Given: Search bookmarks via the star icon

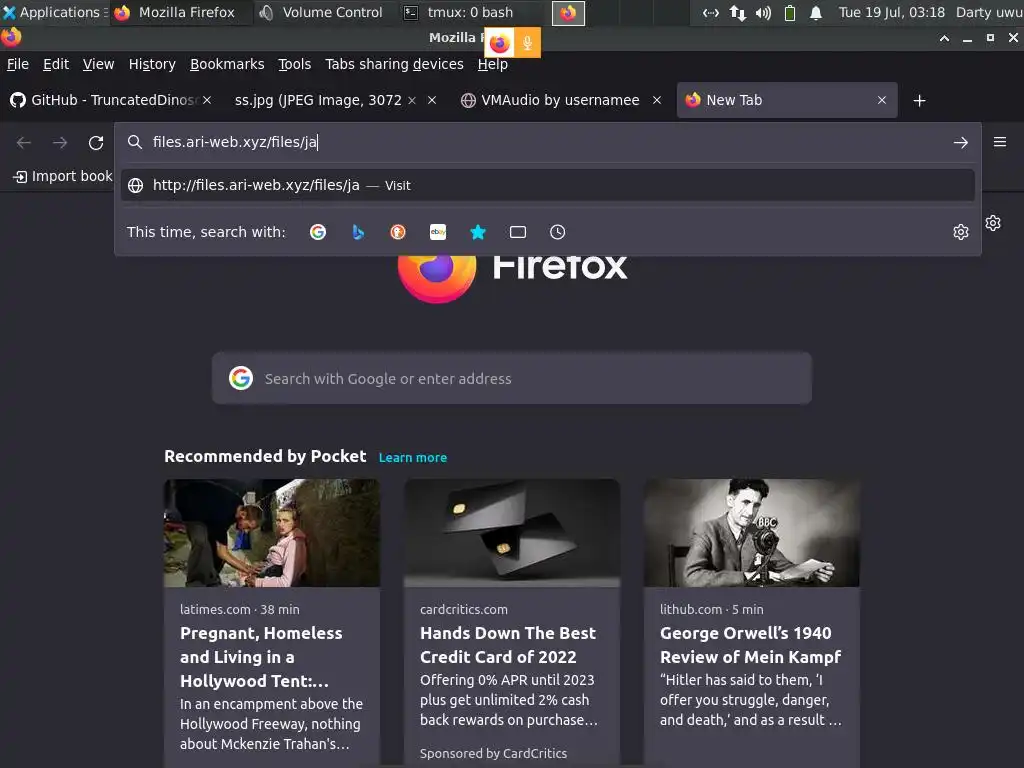Looking at the screenshot, I should coord(478,232).
